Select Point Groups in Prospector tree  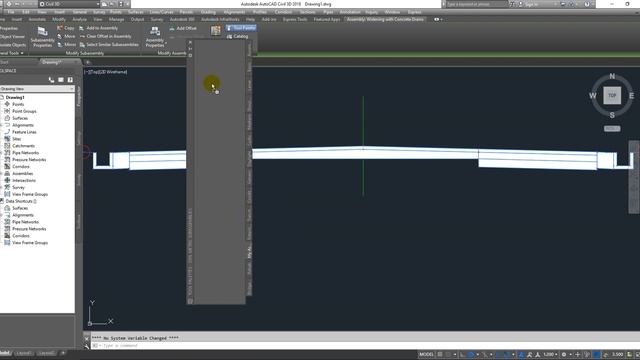point(24,111)
